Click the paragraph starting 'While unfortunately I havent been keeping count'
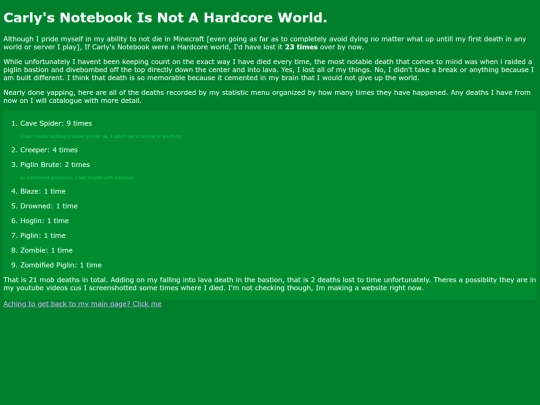This screenshot has width=540, height=405. click(269, 70)
